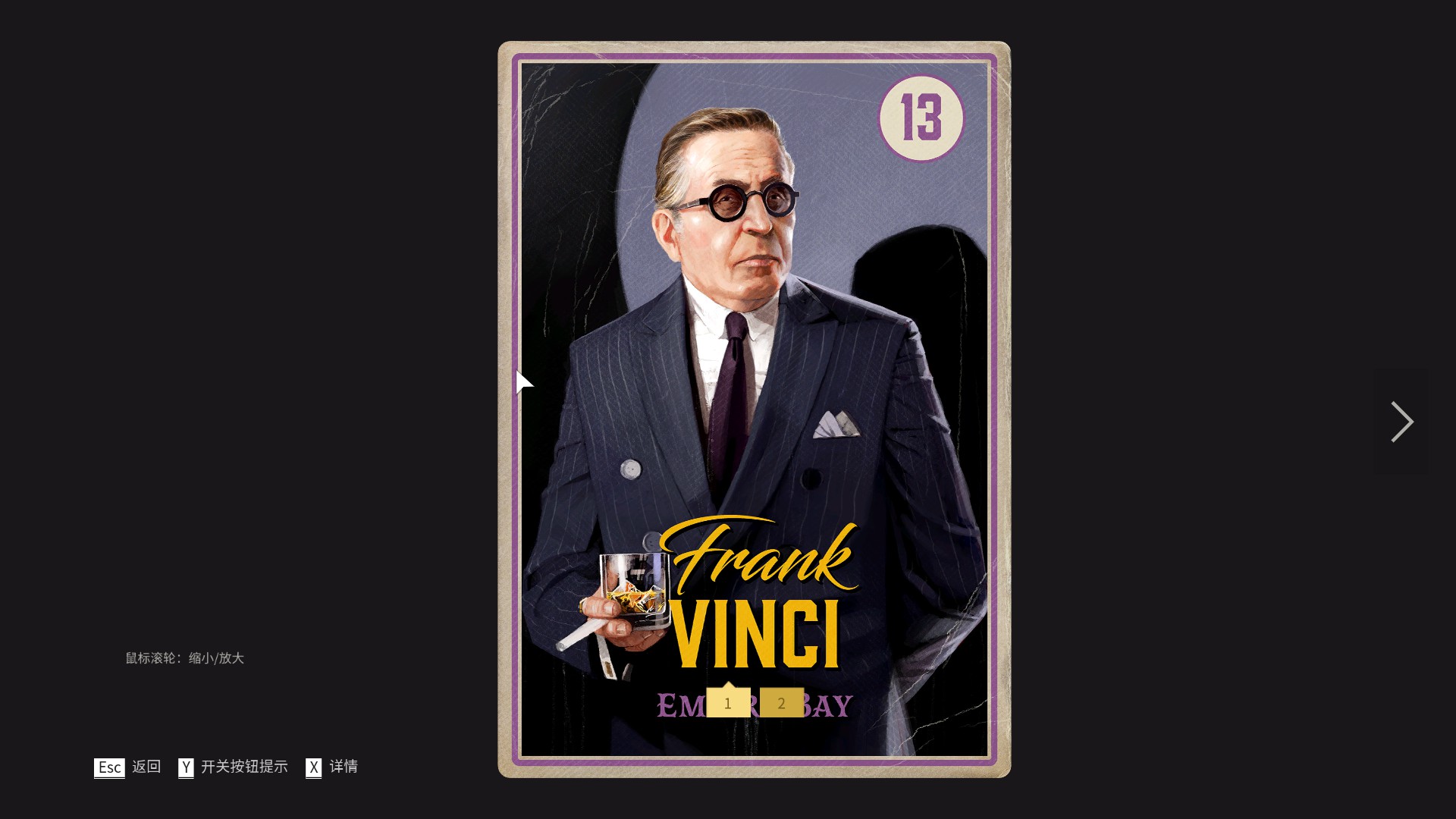The height and width of the screenshot is (819, 1456).
Task: Switch to card page 2 tab
Action: [x=782, y=703]
